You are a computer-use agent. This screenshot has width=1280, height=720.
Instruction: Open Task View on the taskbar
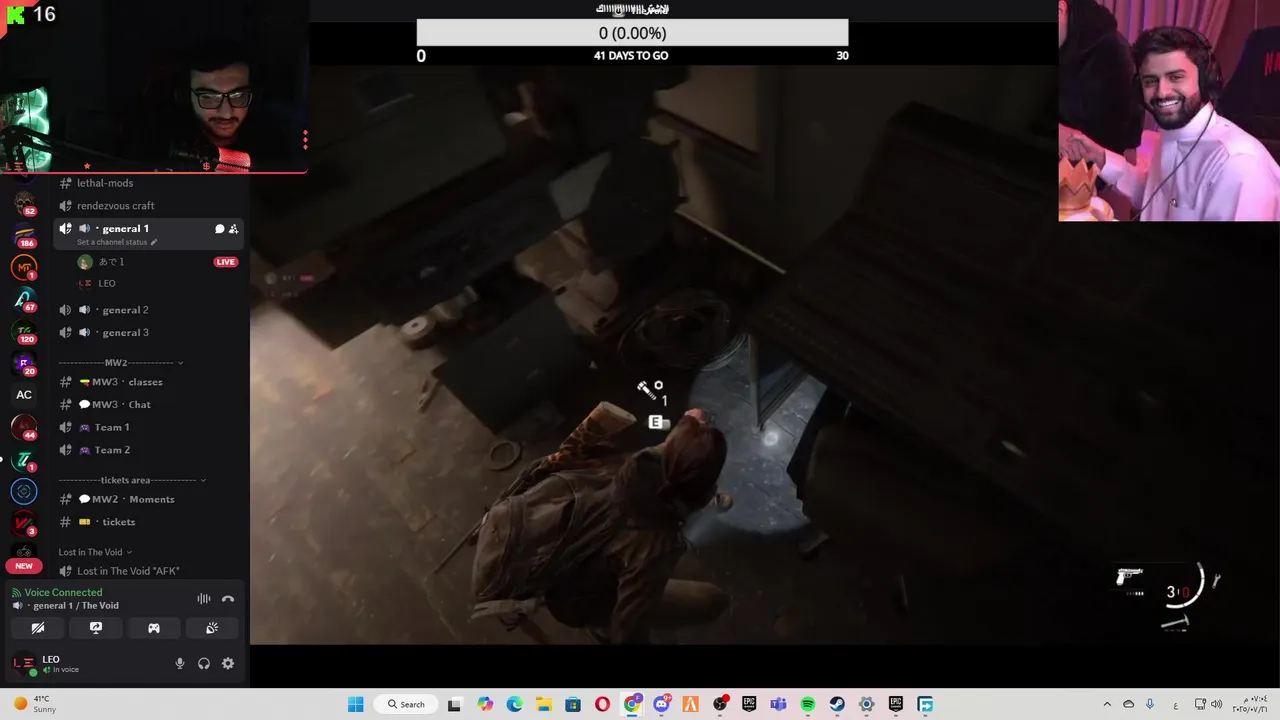tap(454, 704)
